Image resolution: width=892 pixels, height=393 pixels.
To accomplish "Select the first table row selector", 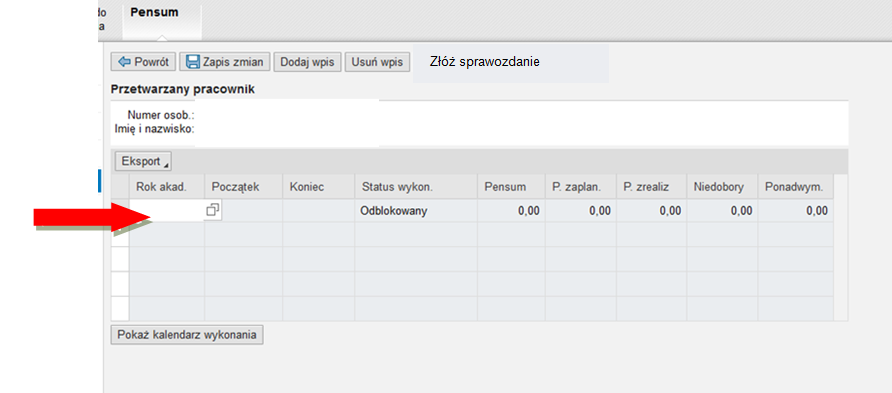I will point(120,210).
